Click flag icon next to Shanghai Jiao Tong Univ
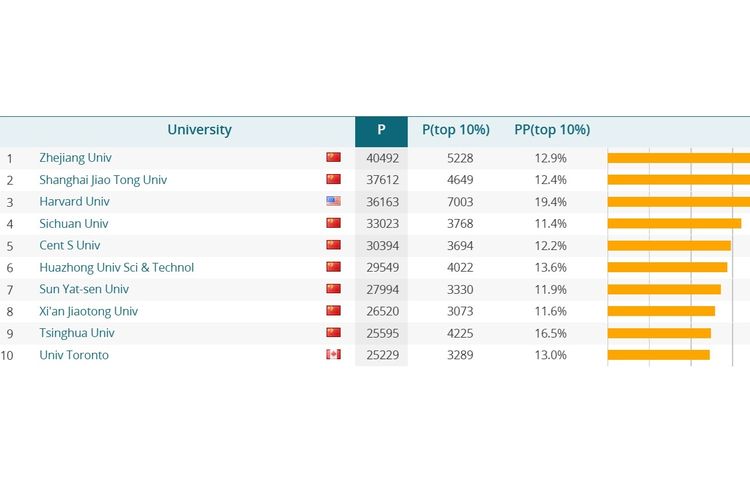This screenshot has width=750, height=500. [x=333, y=179]
